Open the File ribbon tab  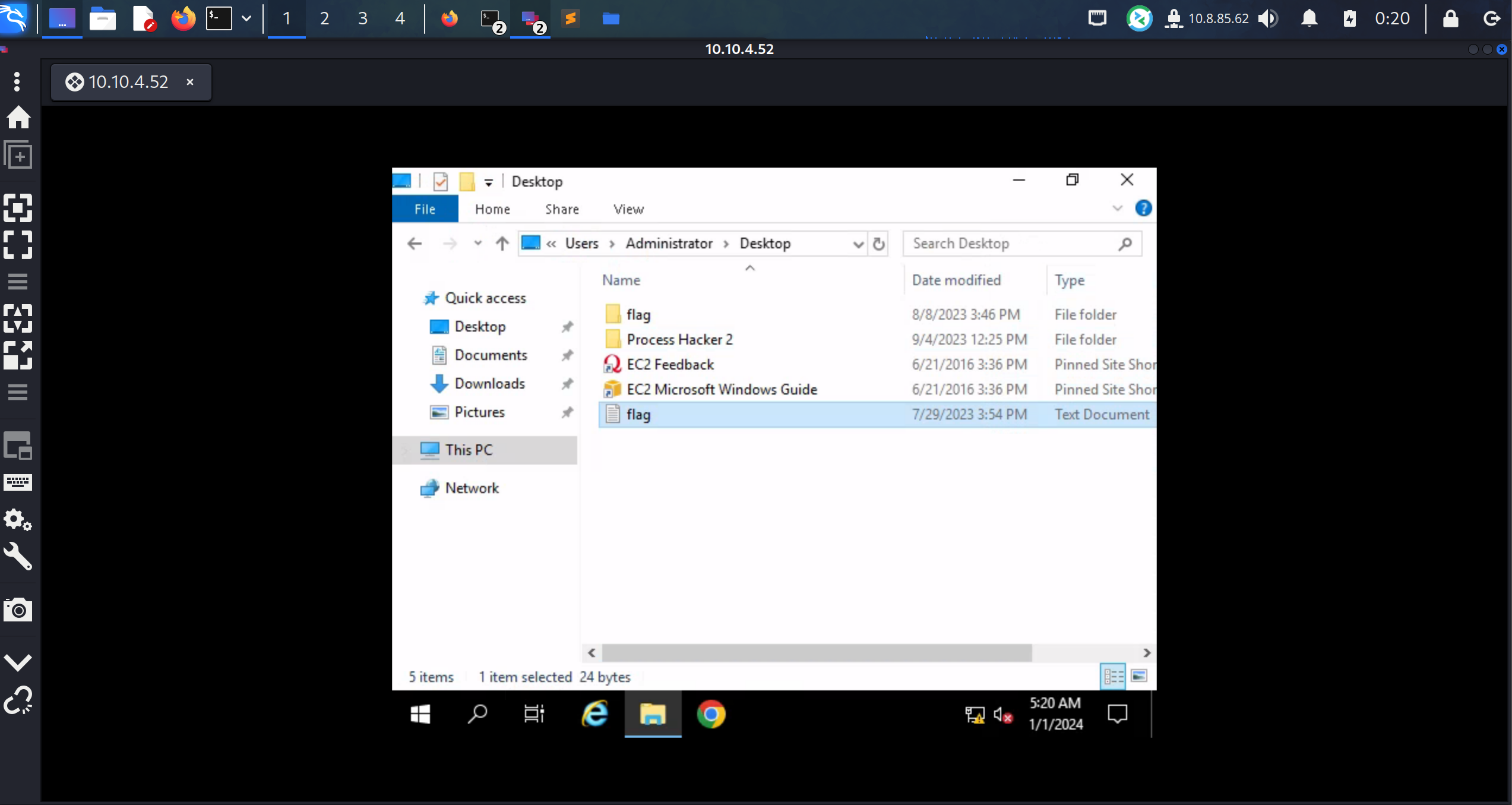click(425, 209)
